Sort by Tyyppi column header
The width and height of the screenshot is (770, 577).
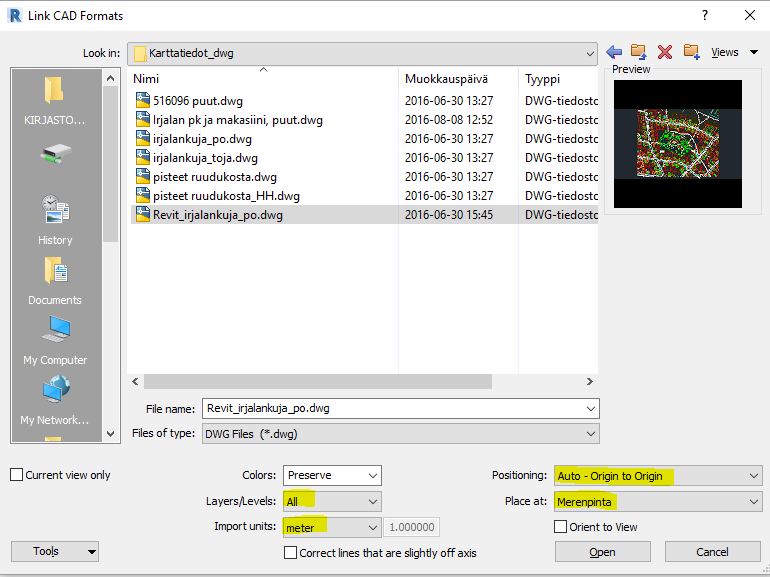(559, 79)
